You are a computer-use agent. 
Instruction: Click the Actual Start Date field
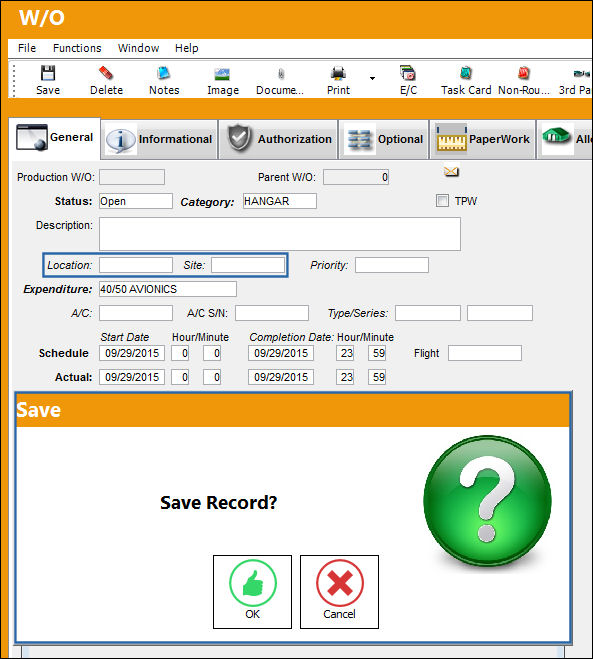click(132, 377)
